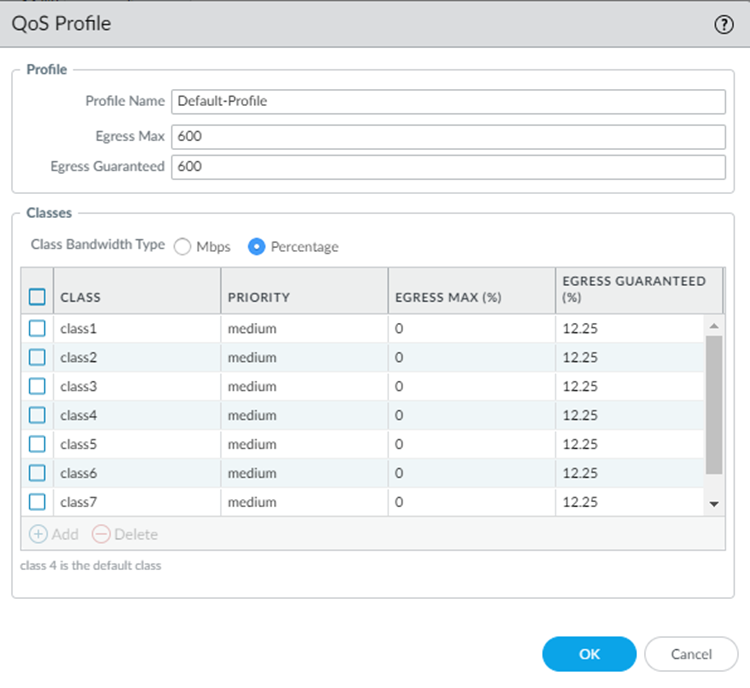Open the priority dropdown for class2
This screenshot has width=750, height=688.
304,357
